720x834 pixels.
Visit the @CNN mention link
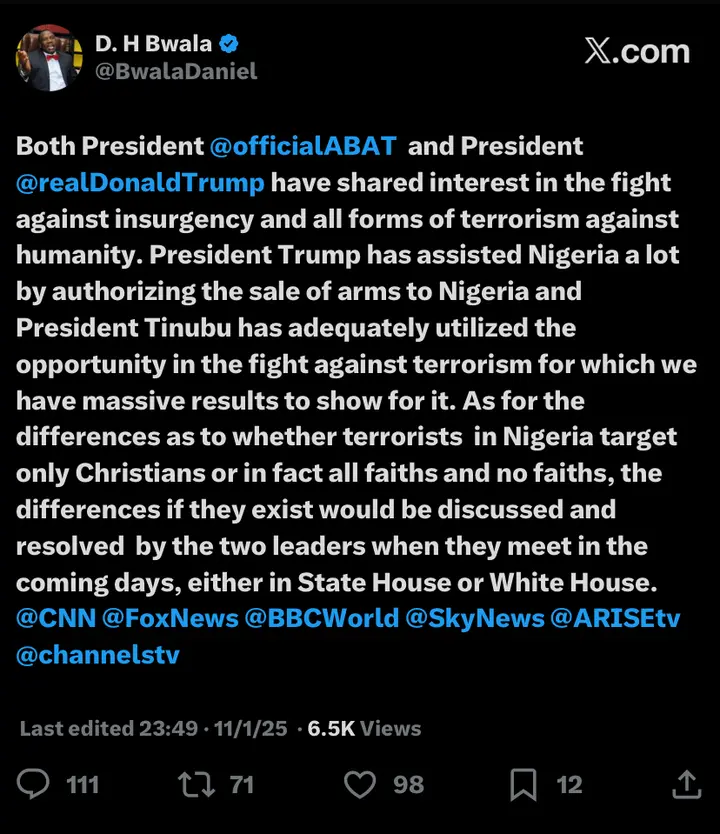point(56,618)
